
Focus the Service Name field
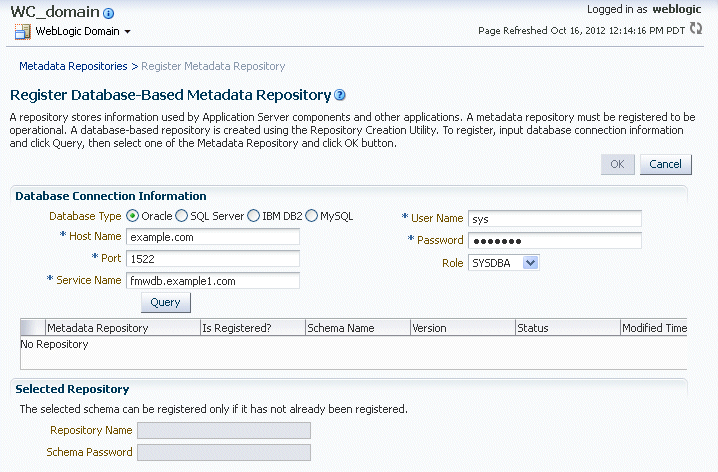(213, 281)
